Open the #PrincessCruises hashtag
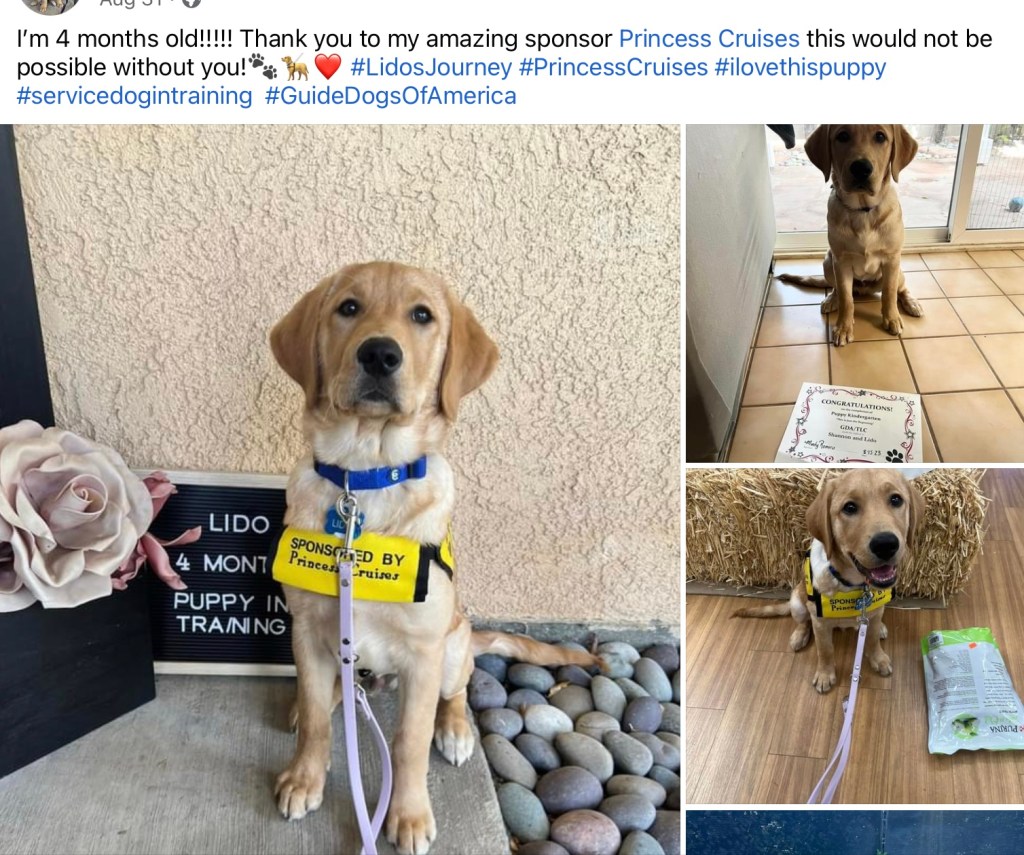Viewport: 1024px width, 855px height. [x=613, y=67]
